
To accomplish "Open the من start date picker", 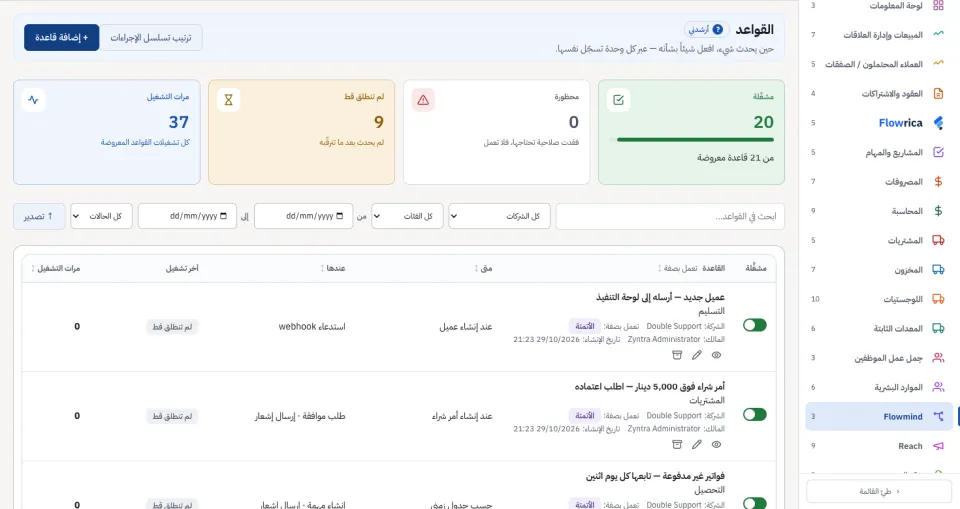I will point(304,216).
